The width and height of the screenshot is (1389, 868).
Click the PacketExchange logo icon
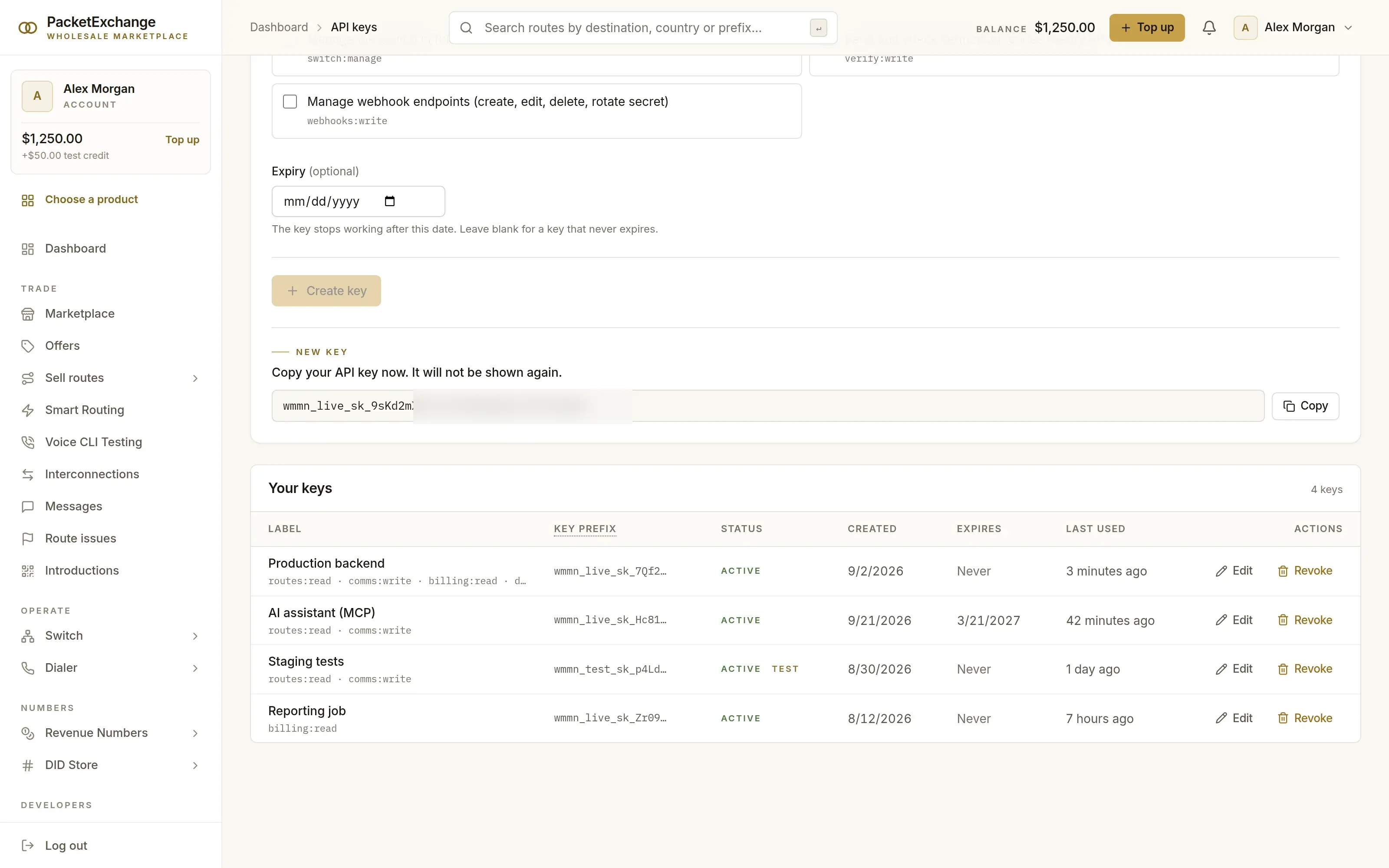(27, 27)
